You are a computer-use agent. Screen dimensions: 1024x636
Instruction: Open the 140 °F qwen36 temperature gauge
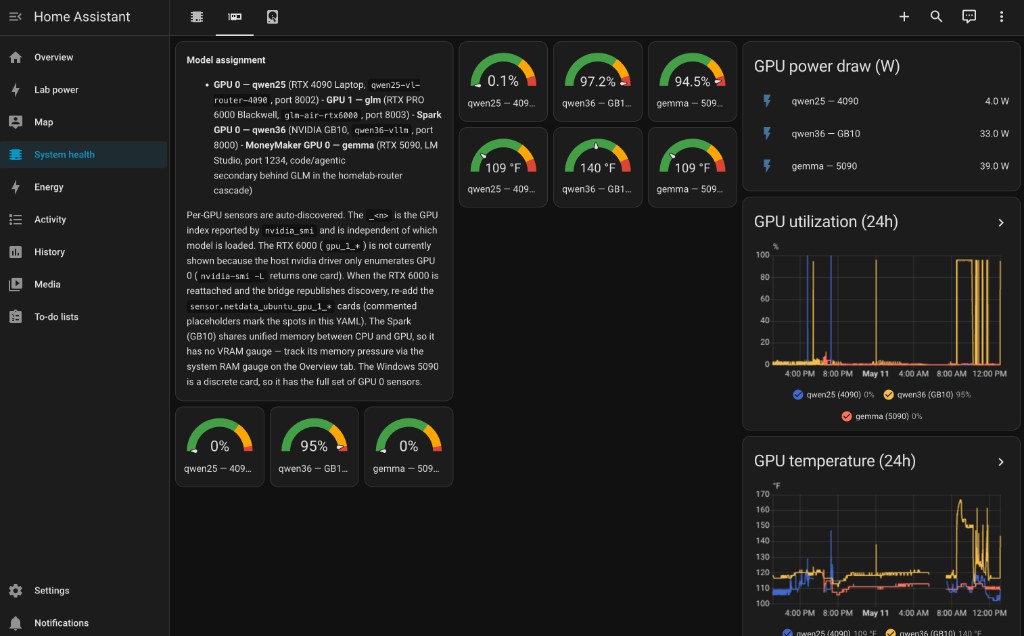click(598, 167)
